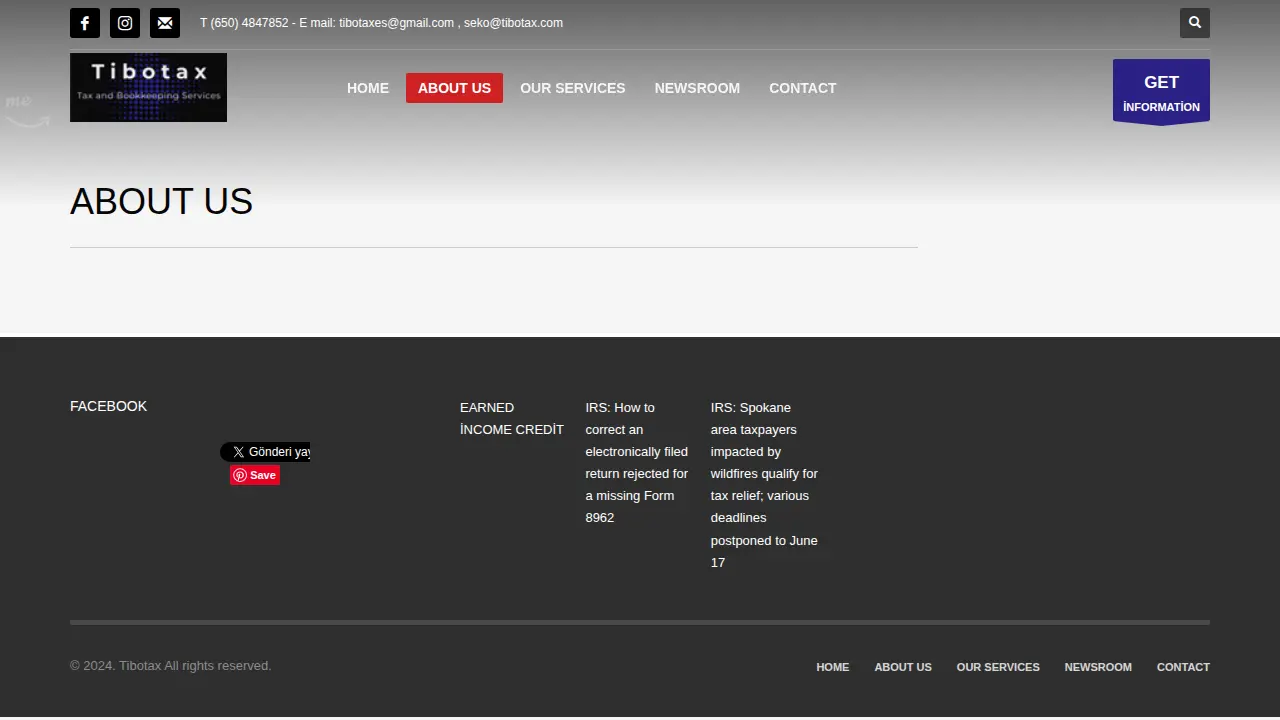Image resolution: width=1280 pixels, height=720 pixels.
Task: Open the search magnifier icon
Action: [x=1195, y=23]
